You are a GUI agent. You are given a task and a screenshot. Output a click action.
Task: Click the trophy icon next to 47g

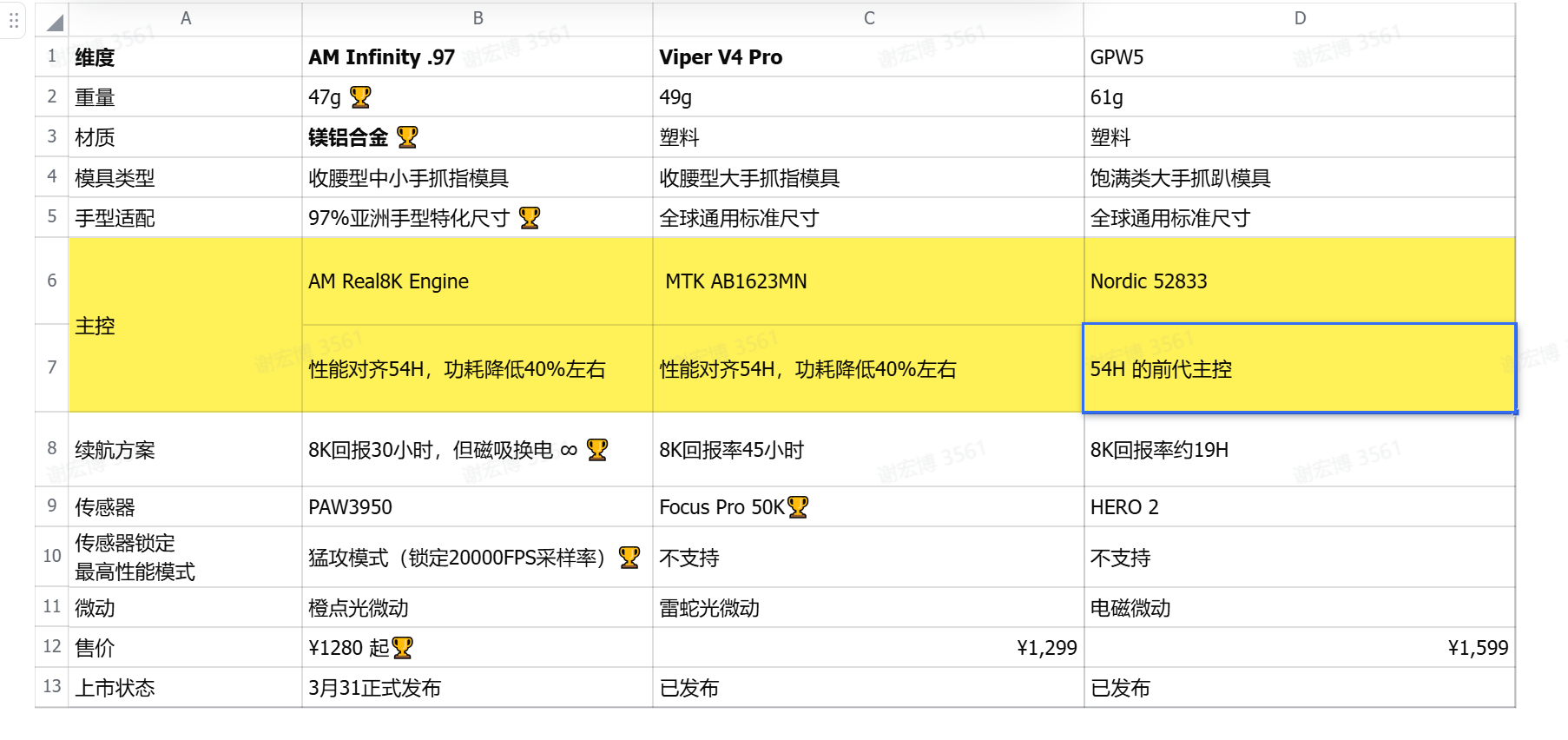[360, 97]
